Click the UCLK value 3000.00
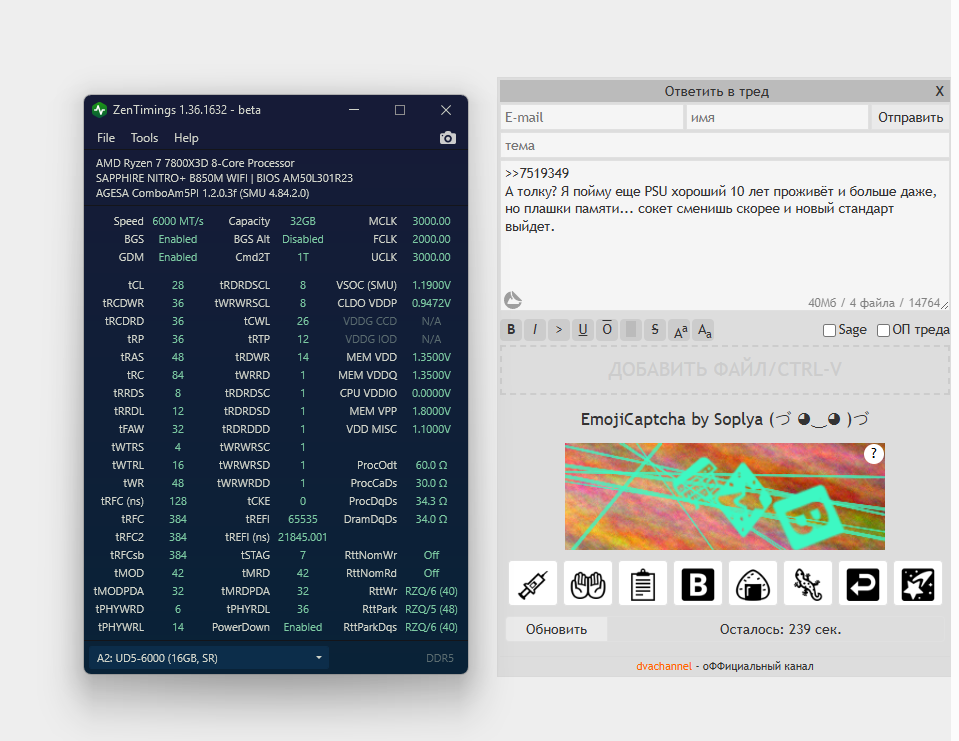The width and height of the screenshot is (959, 741). pyautogui.click(x=431, y=257)
